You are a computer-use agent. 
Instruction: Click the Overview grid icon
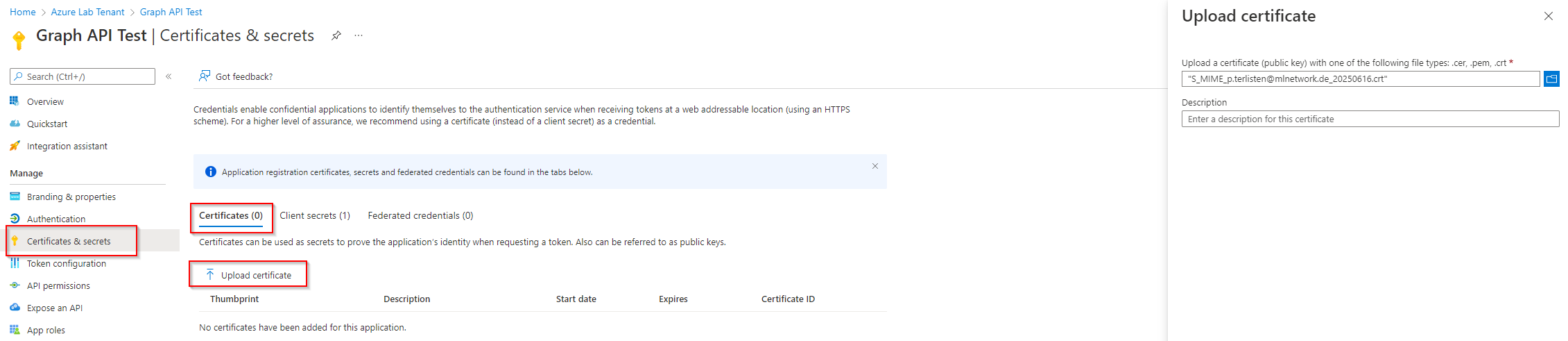tap(15, 101)
